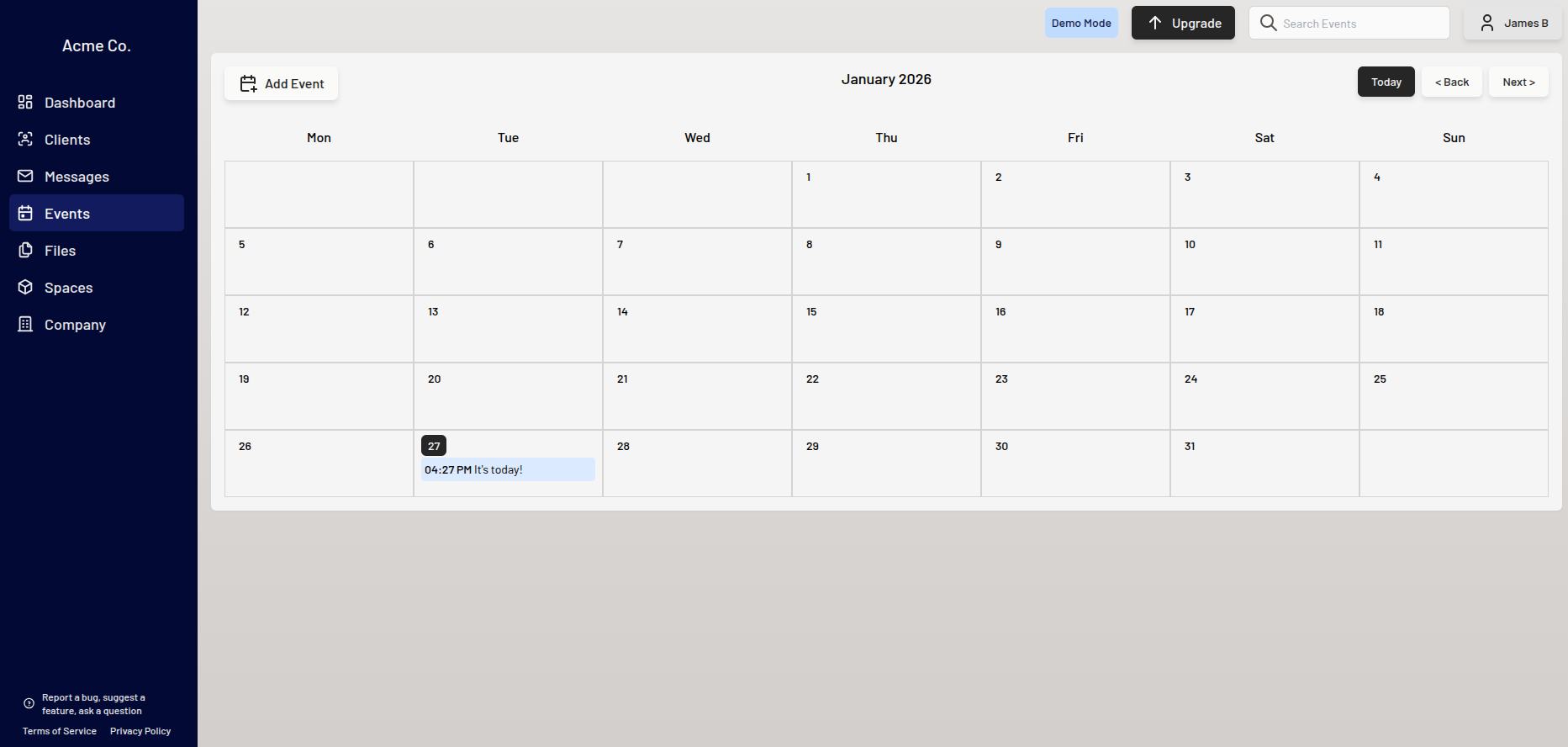Viewport: 1568px width, 747px height.
Task: Click the Add Event button
Action: coord(281,83)
